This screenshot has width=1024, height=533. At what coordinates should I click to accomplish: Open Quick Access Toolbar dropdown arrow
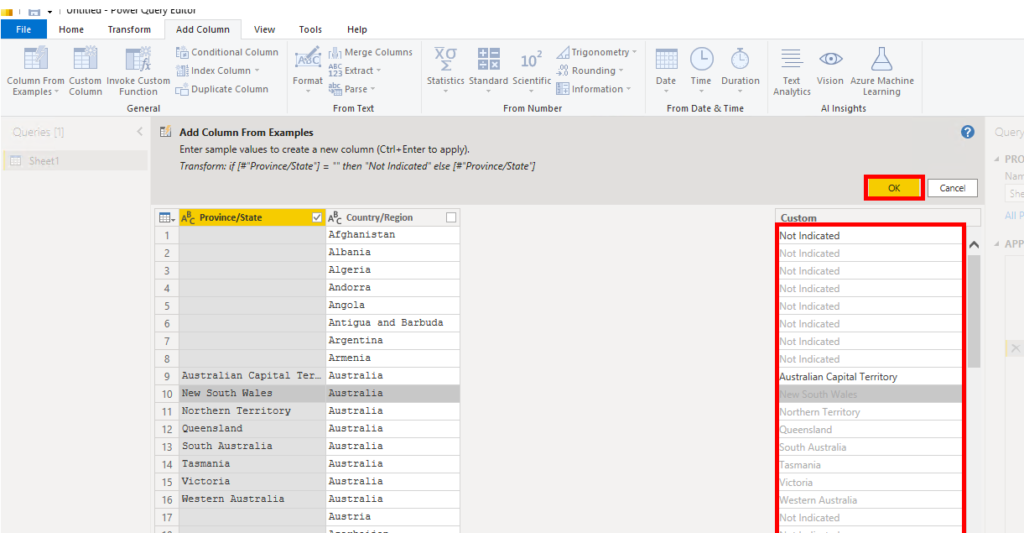(50, 12)
